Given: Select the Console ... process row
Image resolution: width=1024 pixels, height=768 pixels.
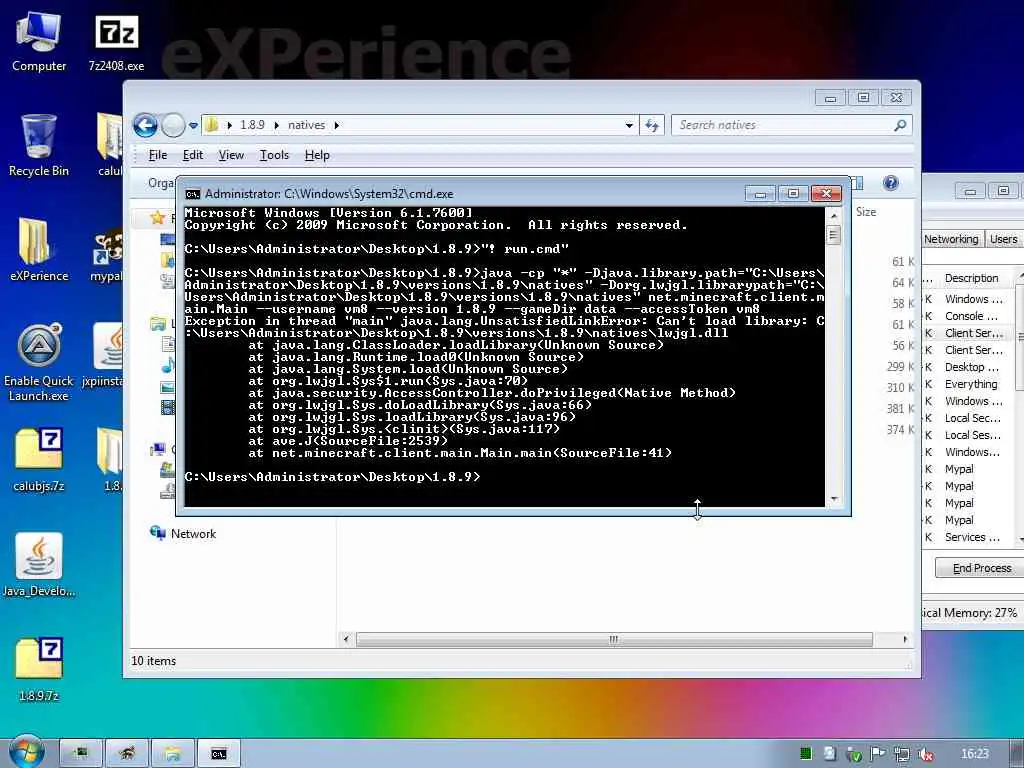Looking at the screenshot, I should point(971,316).
